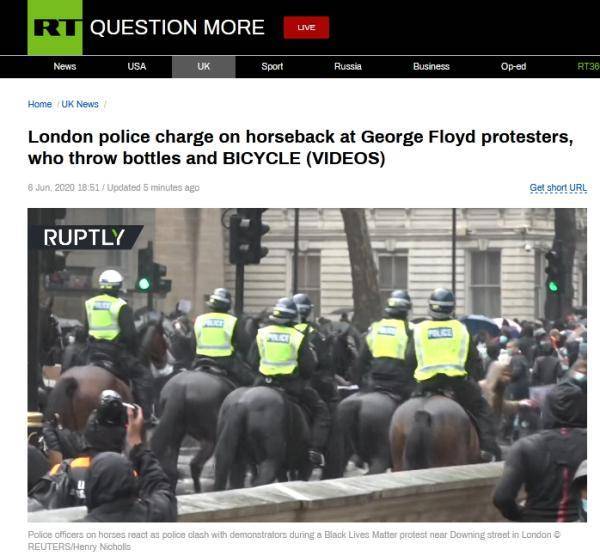Click the RUPTLY watermark logo
The height and width of the screenshot is (556, 600).
click(x=85, y=237)
